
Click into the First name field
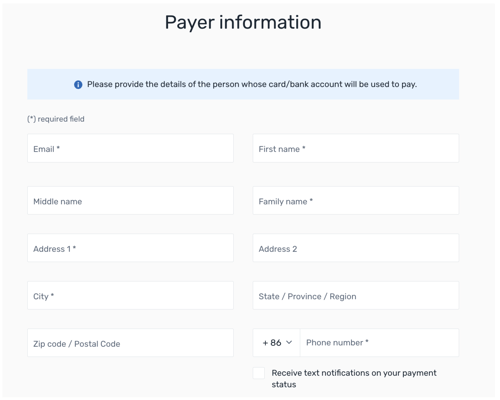(356, 148)
